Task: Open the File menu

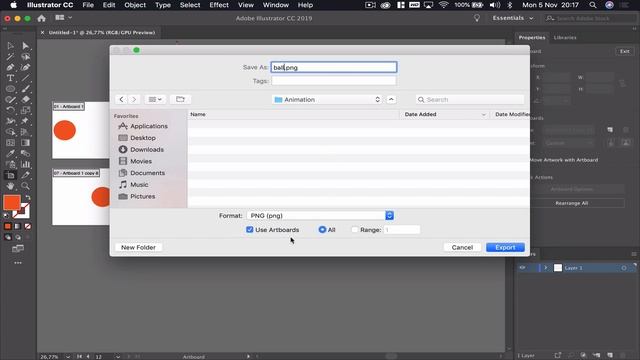Action: point(88,5)
